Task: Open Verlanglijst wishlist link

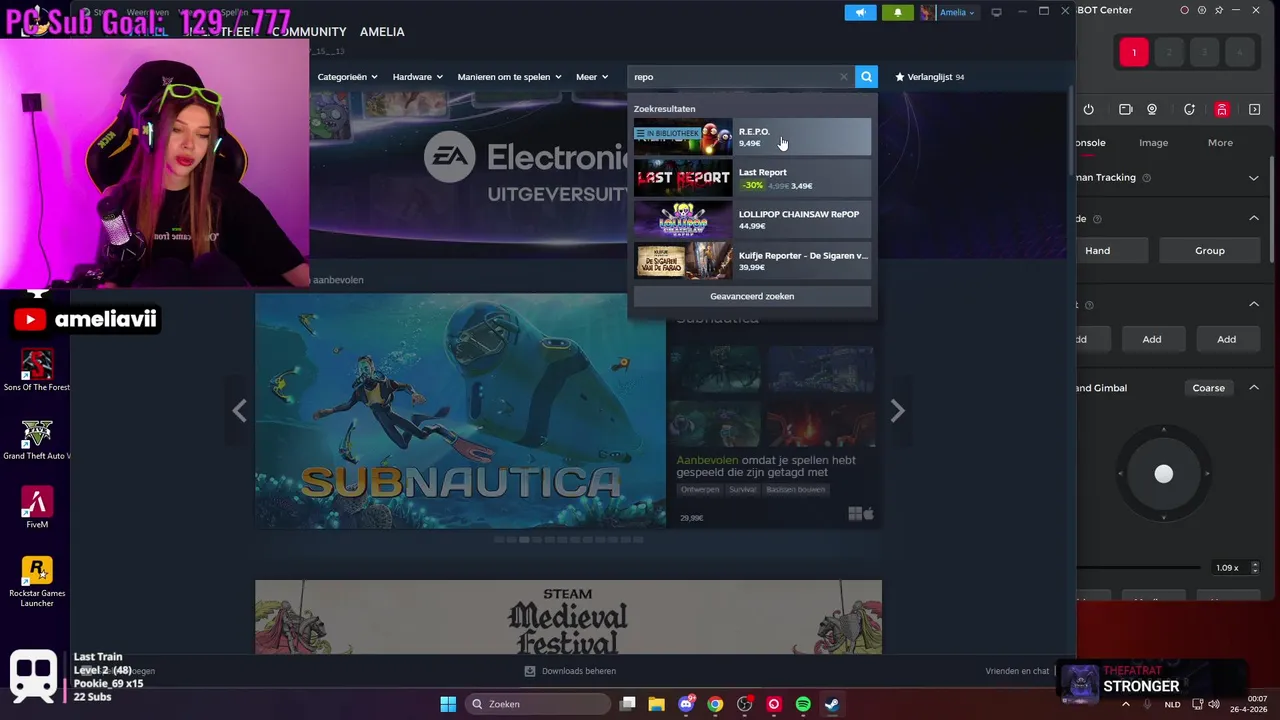Action: pos(930,77)
